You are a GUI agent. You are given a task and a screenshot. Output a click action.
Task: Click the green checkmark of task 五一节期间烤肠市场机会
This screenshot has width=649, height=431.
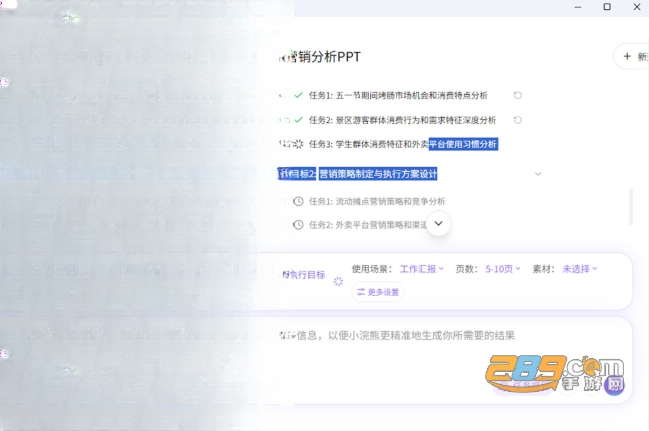pos(298,95)
